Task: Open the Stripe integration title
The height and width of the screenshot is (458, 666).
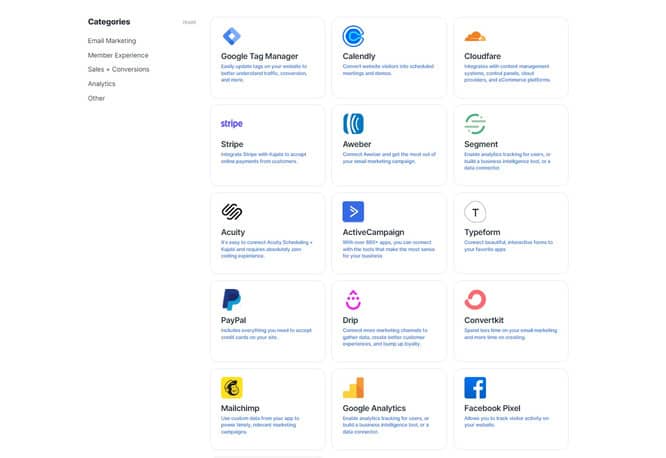Action: [x=232, y=144]
